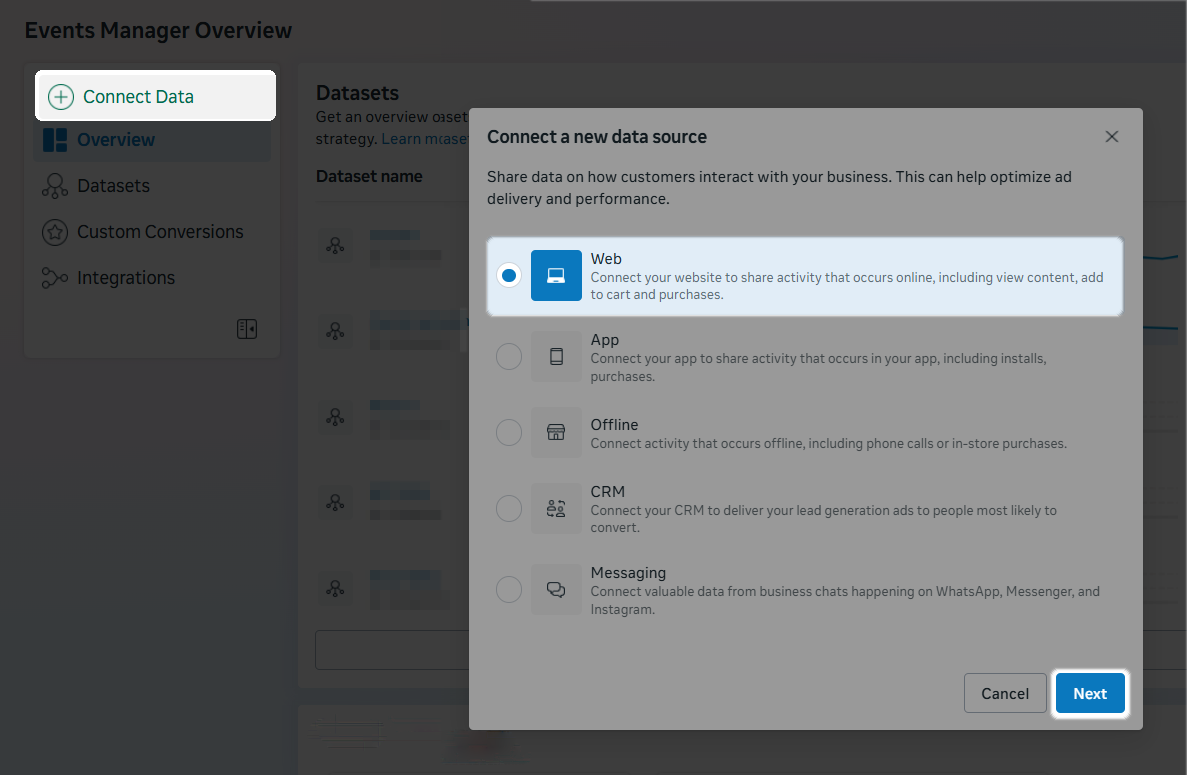
Task: Open the Overview sidebar item
Action: click(x=115, y=140)
